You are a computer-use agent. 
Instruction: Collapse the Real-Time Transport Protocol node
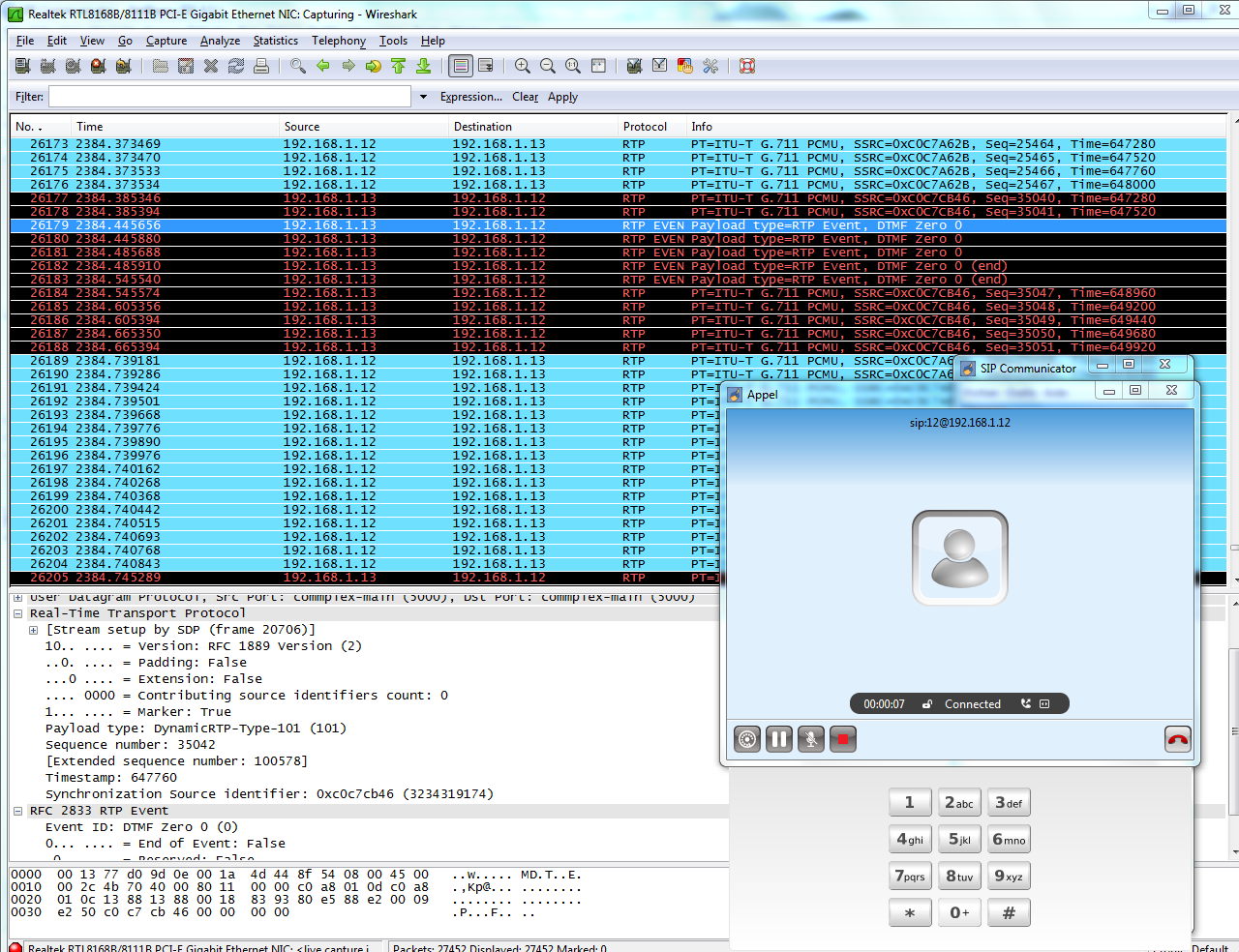(18, 613)
